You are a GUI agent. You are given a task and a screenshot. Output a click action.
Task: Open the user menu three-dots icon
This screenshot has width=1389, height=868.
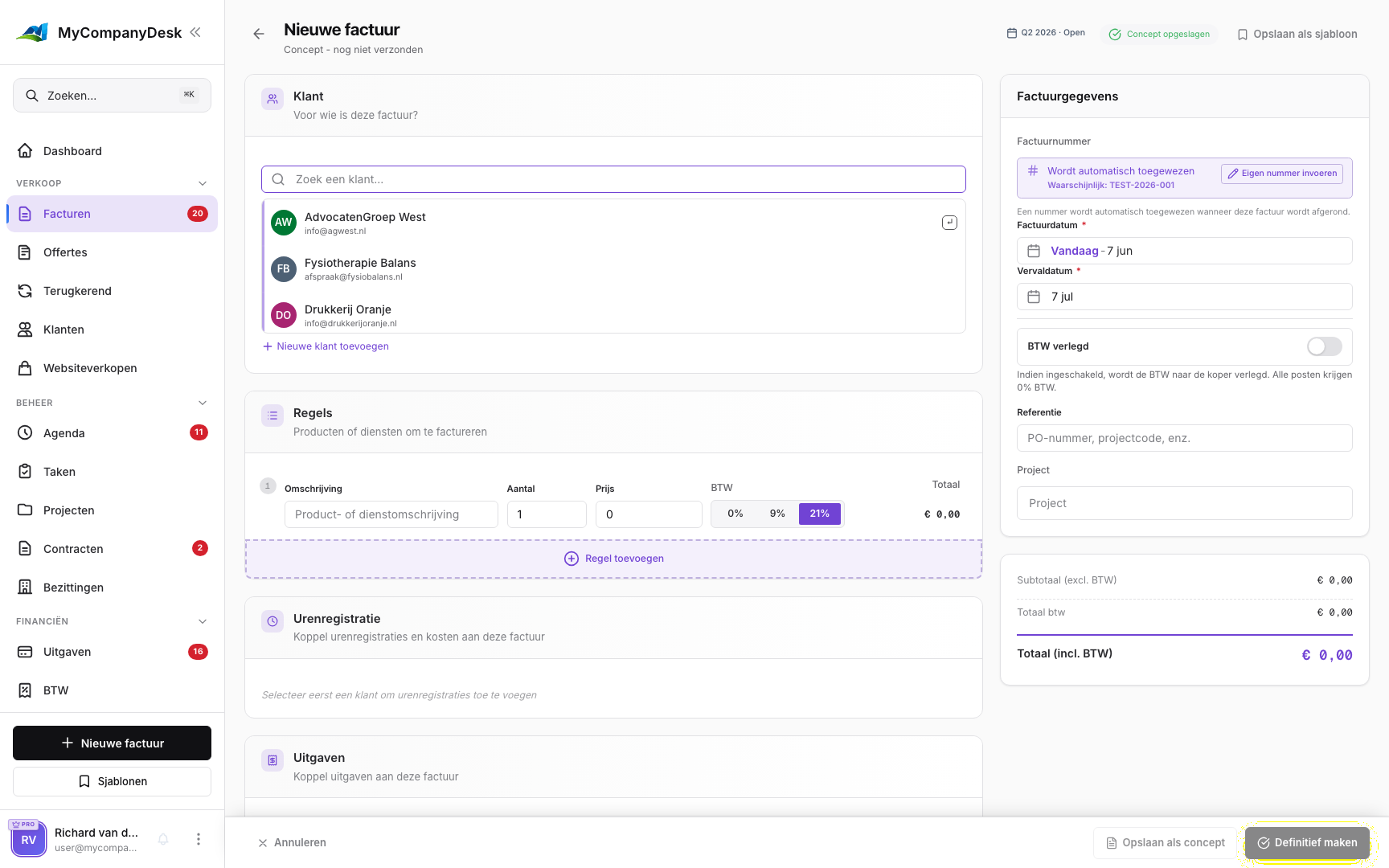(x=199, y=839)
